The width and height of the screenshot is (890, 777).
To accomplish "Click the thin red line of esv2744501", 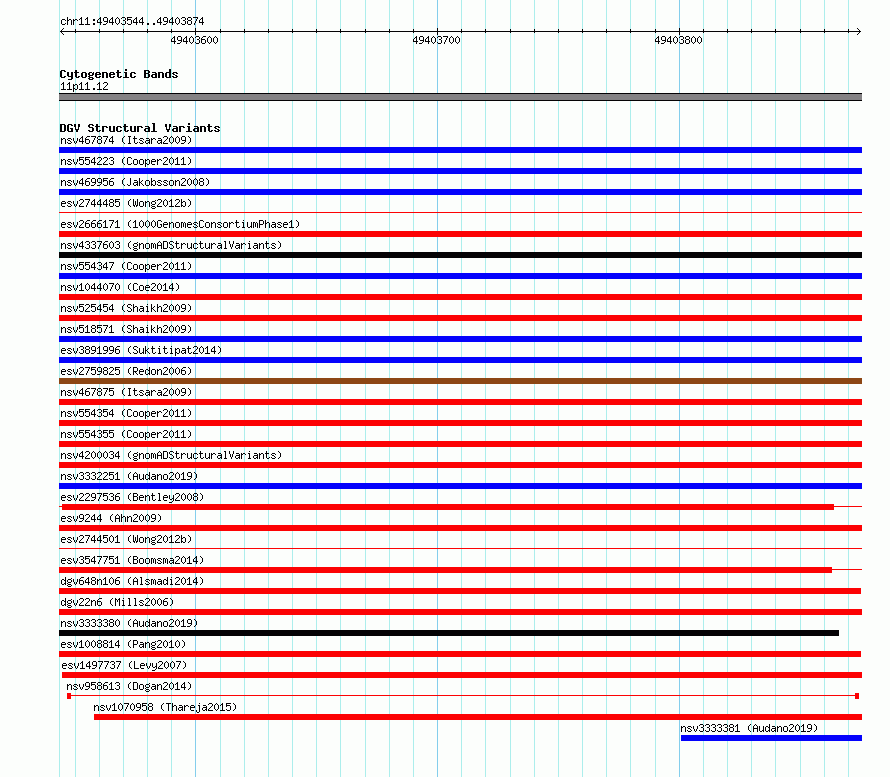I will point(460,549).
